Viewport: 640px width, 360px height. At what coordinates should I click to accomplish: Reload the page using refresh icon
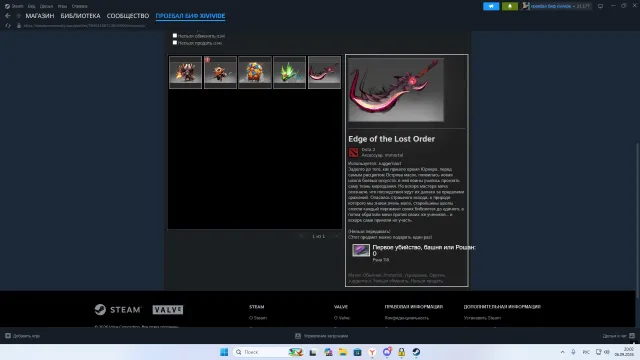[8, 25]
